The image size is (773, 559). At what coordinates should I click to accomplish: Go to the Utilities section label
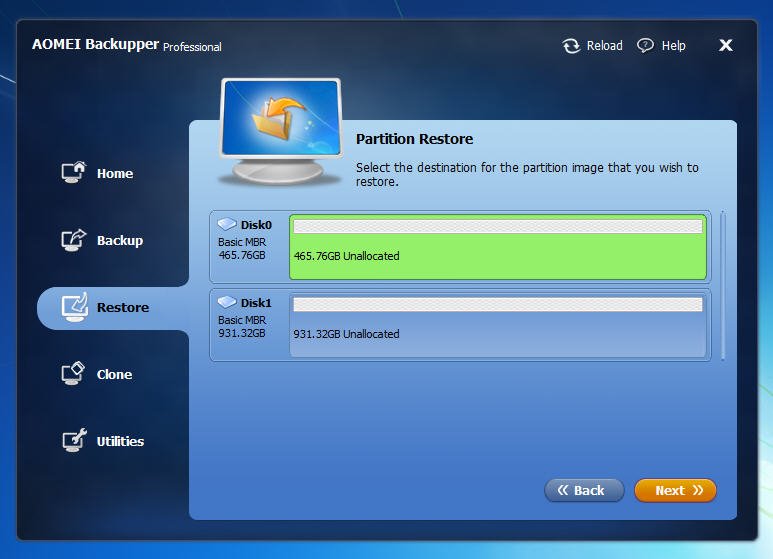120,441
